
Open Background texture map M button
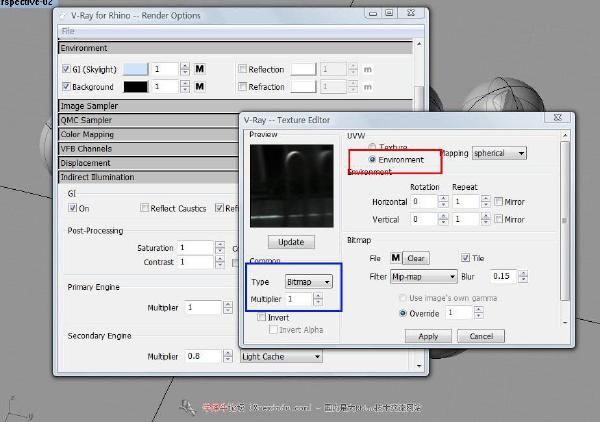[x=199, y=86]
